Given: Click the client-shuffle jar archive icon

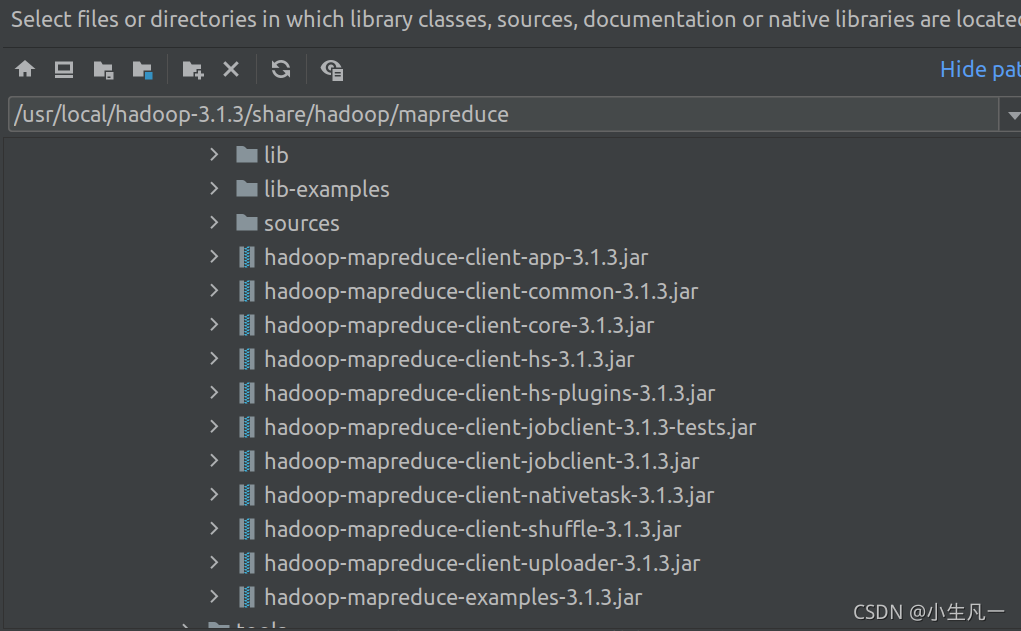Looking at the screenshot, I should (x=247, y=529).
